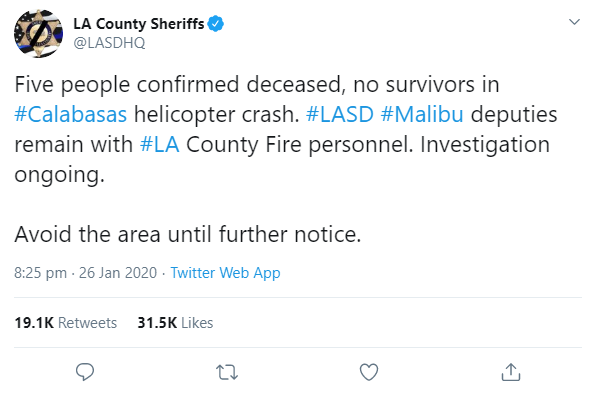Click the reply speech bubble icon
The width and height of the screenshot is (589, 394).
tap(85, 372)
